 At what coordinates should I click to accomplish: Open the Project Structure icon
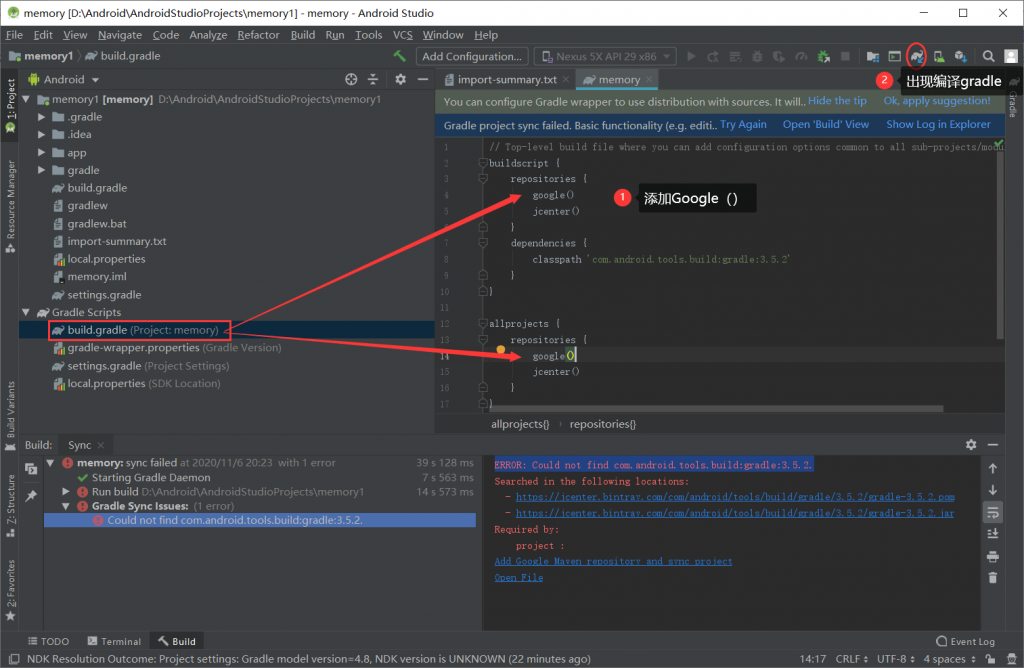pyautogui.click(x=872, y=56)
